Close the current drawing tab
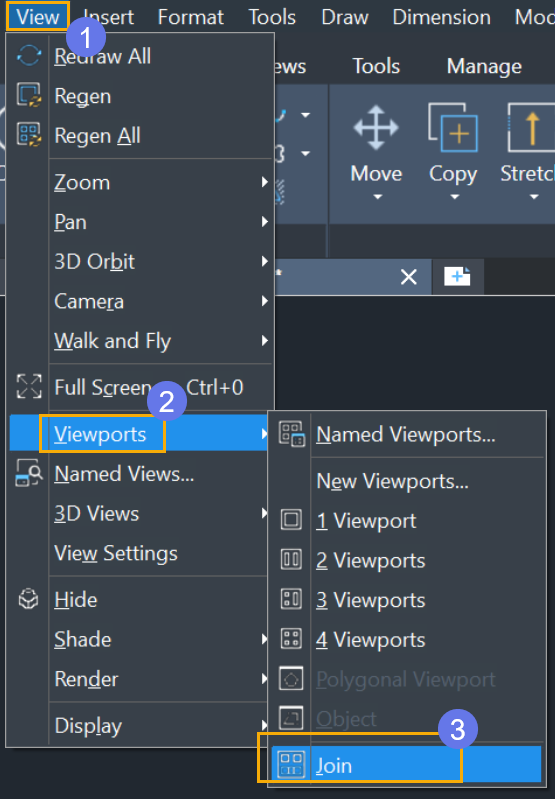555x799 pixels. click(x=409, y=277)
